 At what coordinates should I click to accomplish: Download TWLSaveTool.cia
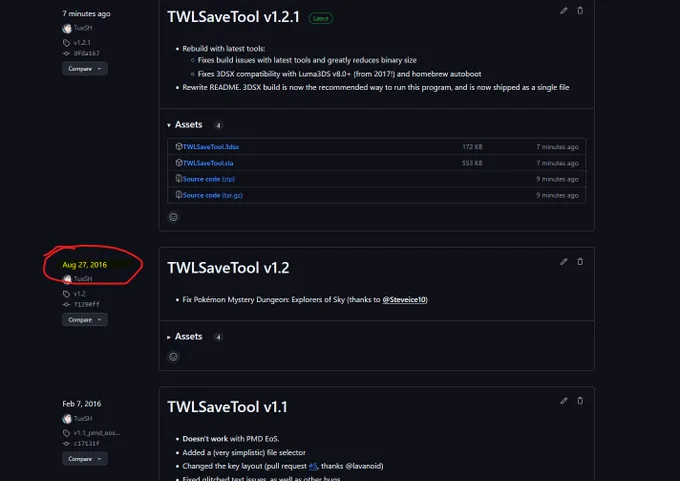[208, 163]
